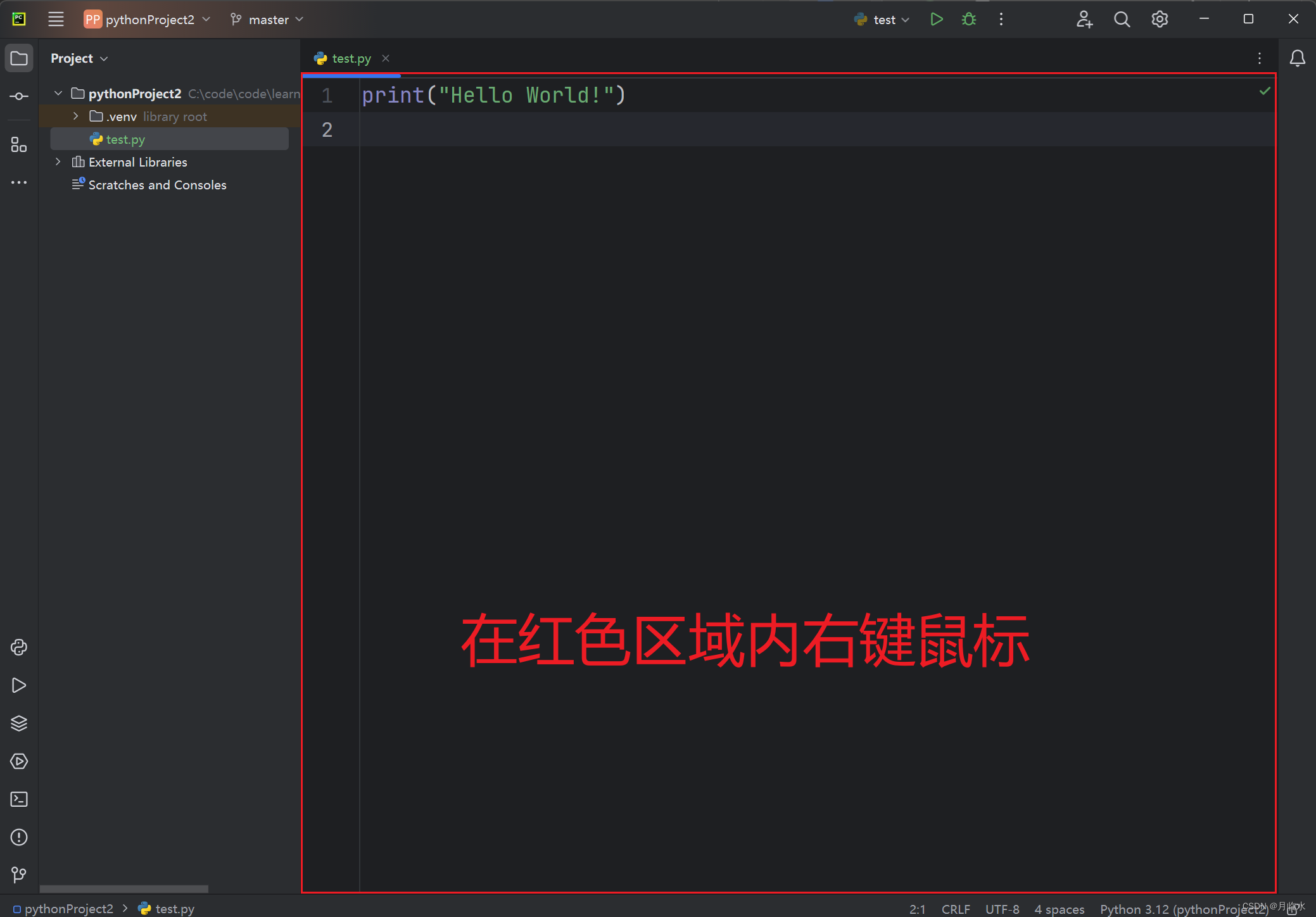Show the Problems tool window
Image resolution: width=1316 pixels, height=917 pixels.
coord(19,837)
